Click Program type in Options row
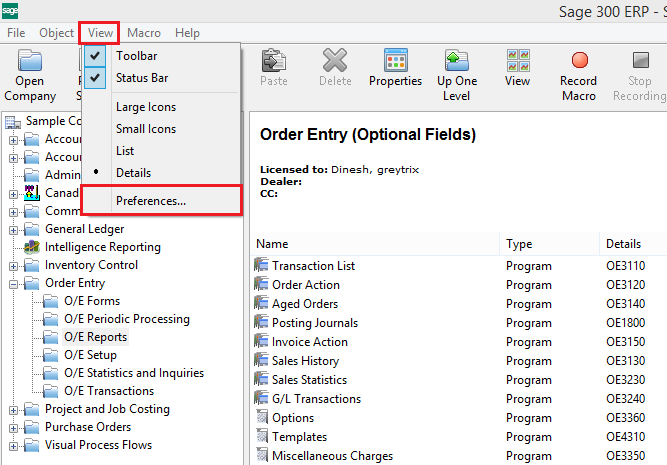This screenshot has width=667, height=465. pyautogui.click(x=529, y=418)
